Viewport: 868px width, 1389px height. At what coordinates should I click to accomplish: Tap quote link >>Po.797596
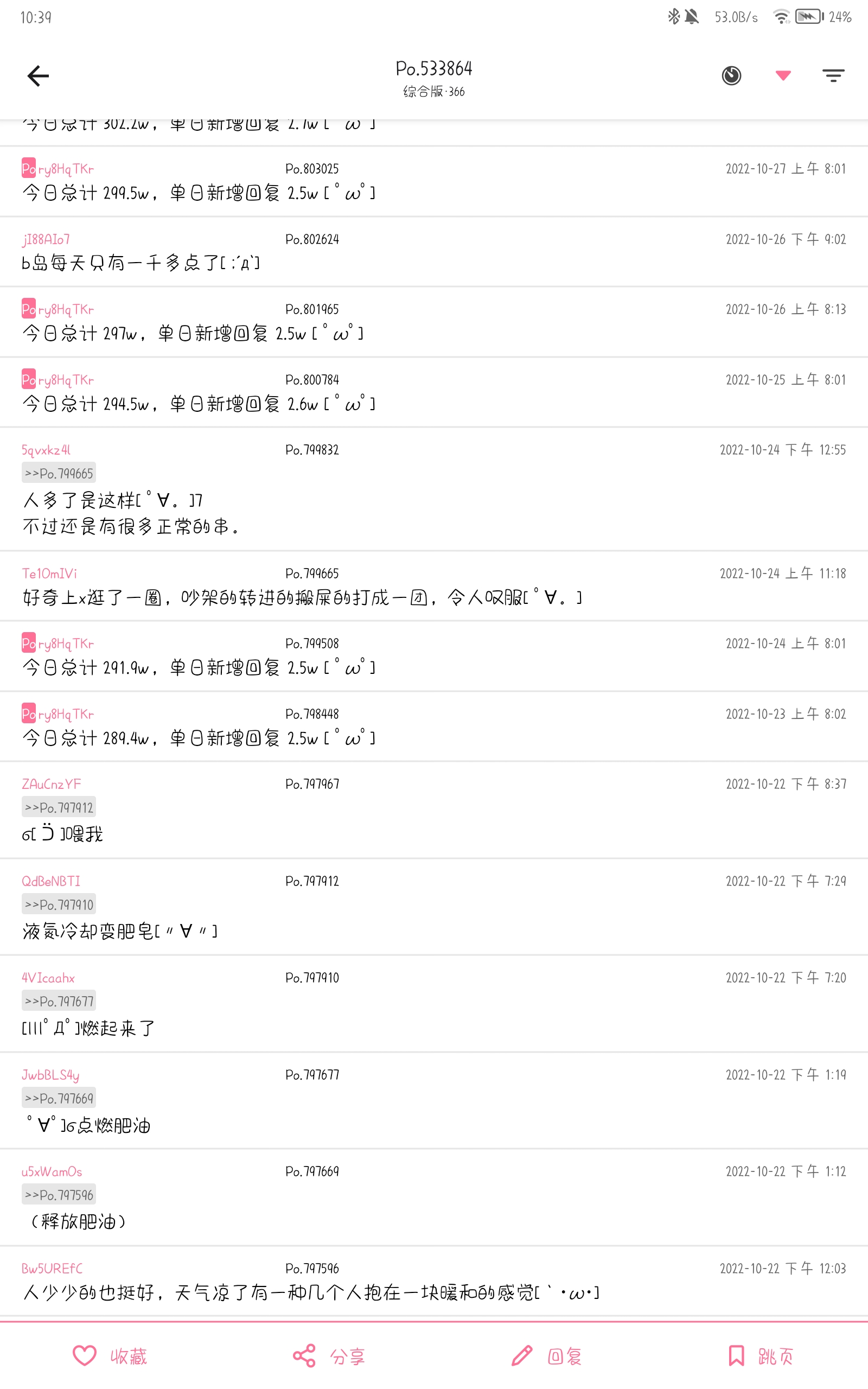click(59, 1195)
